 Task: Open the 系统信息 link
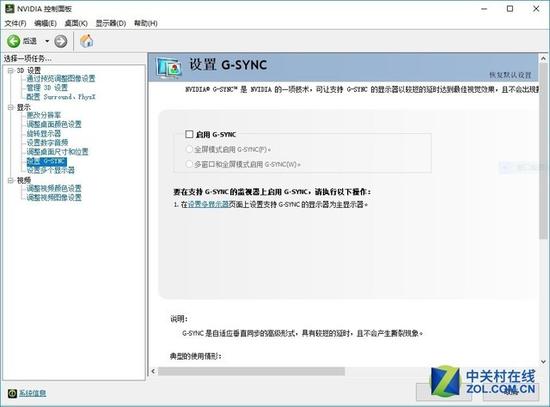click(x=32, y=393)
